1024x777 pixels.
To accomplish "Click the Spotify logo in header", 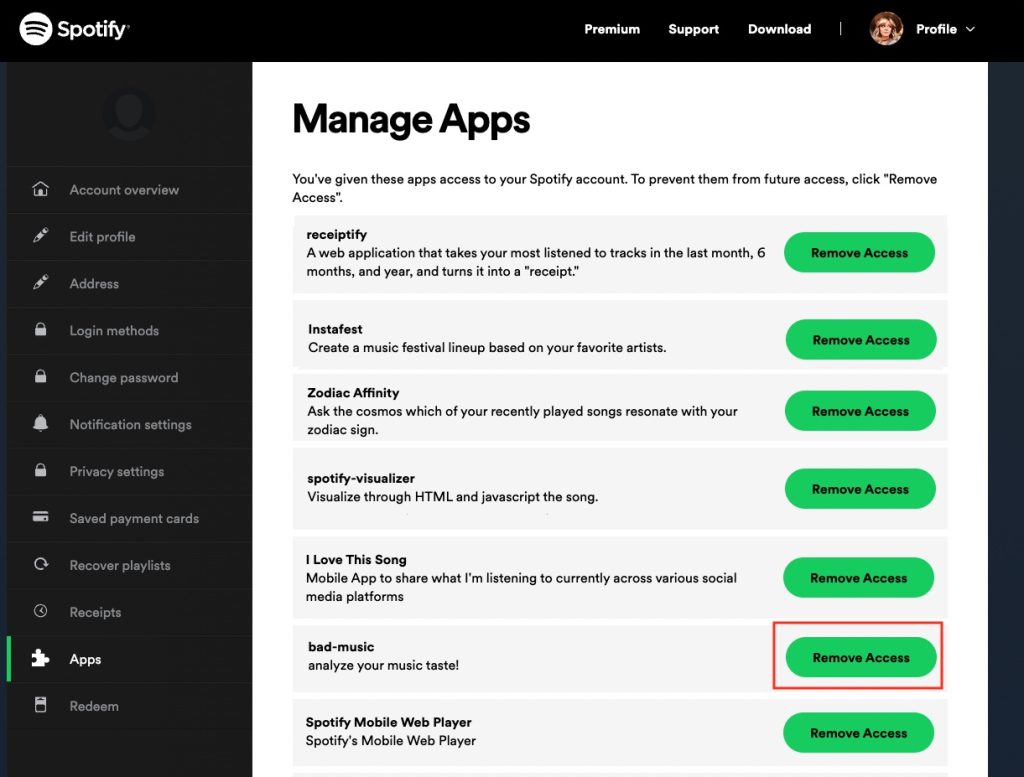I will [x=75, y=29].
